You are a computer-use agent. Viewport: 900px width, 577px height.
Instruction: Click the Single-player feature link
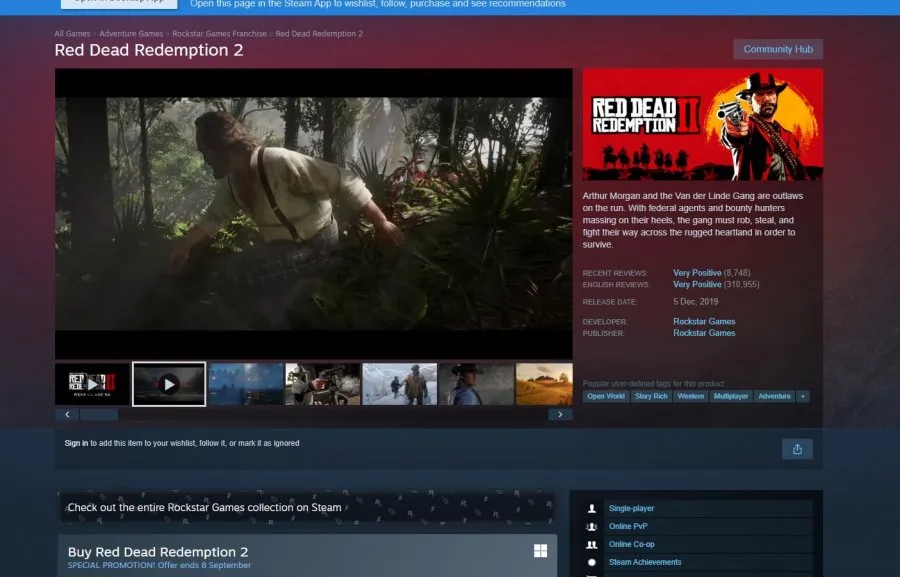(631, 508)
